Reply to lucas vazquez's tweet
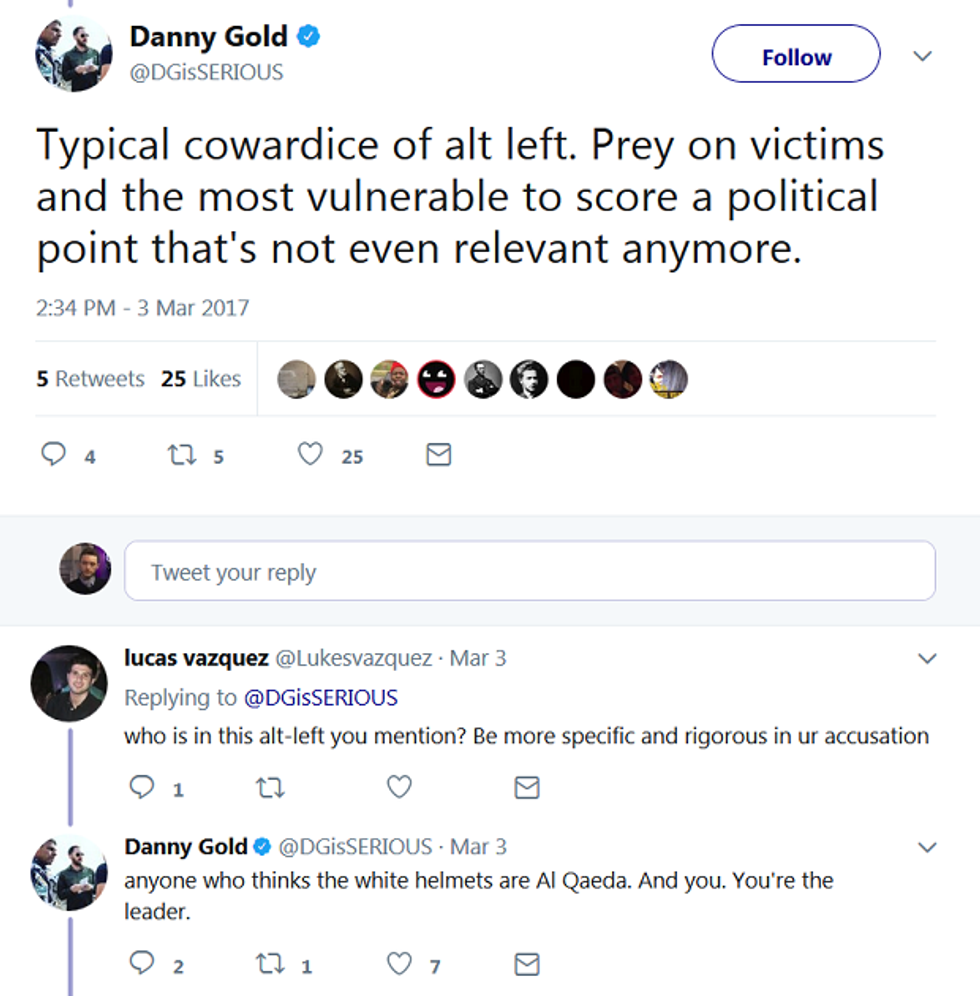 tap(142, 788)
